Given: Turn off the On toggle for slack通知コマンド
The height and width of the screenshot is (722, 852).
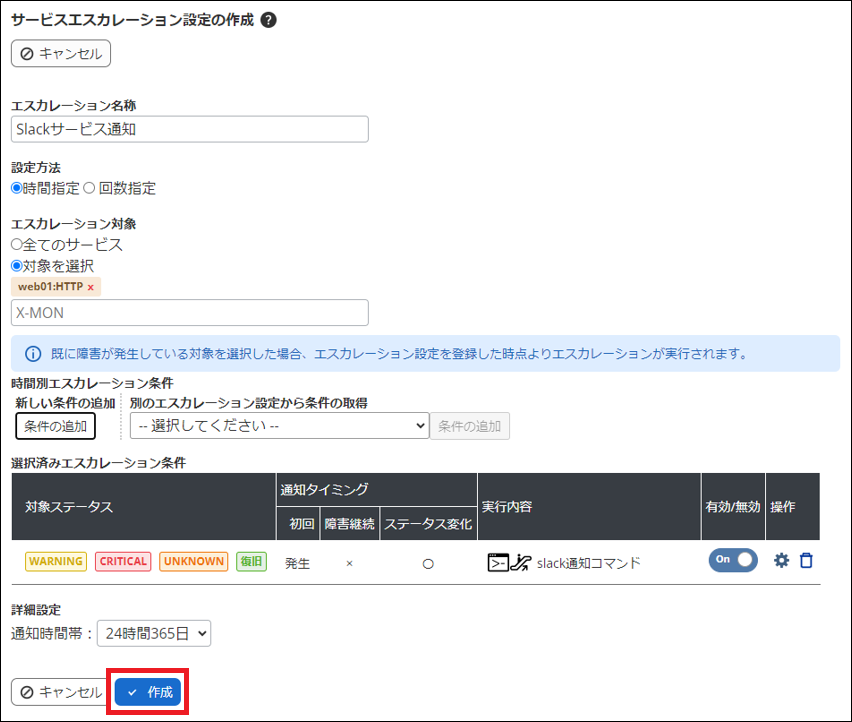Looking at the screenshot, I should click(x=732, y=560).
